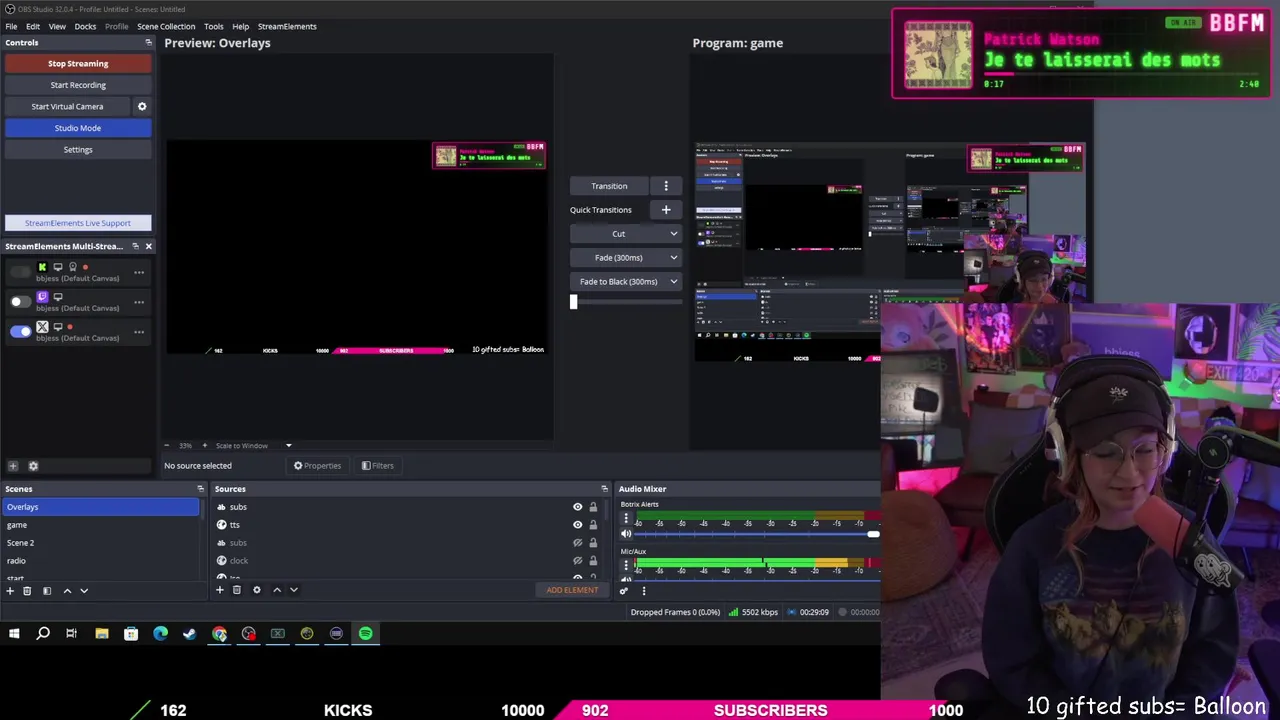The width and height of the screenshot is (1280, 720).
Task: Show the clock source
Action: tap(577, 561)
